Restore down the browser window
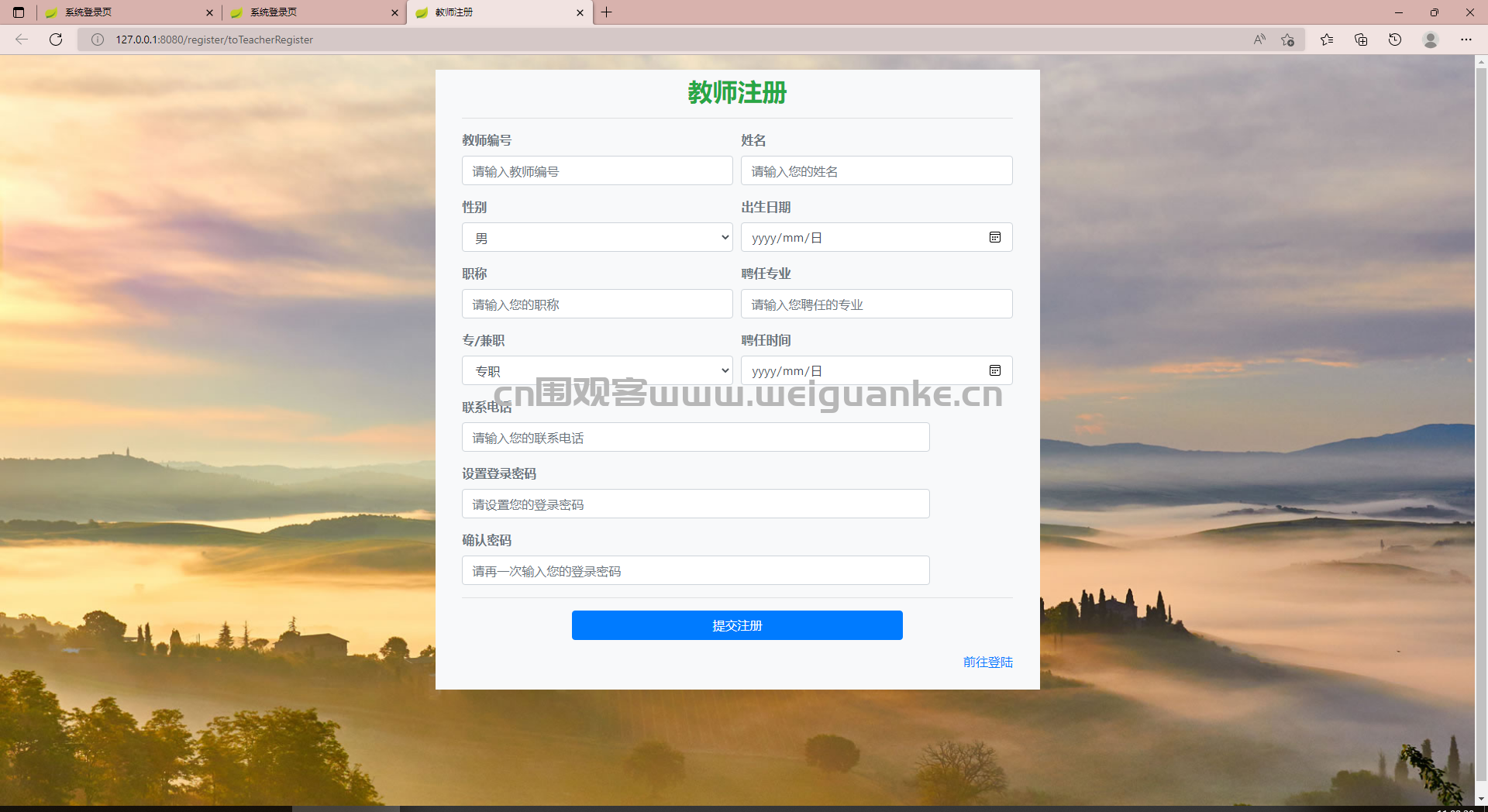Screen dimensions: 1488x812 click(x=1435, y=12)
